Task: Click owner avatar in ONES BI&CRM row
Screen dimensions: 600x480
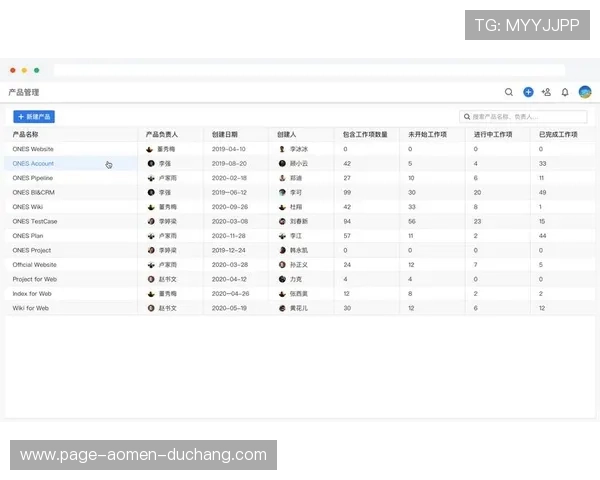Action: click(x=151, y=193)
